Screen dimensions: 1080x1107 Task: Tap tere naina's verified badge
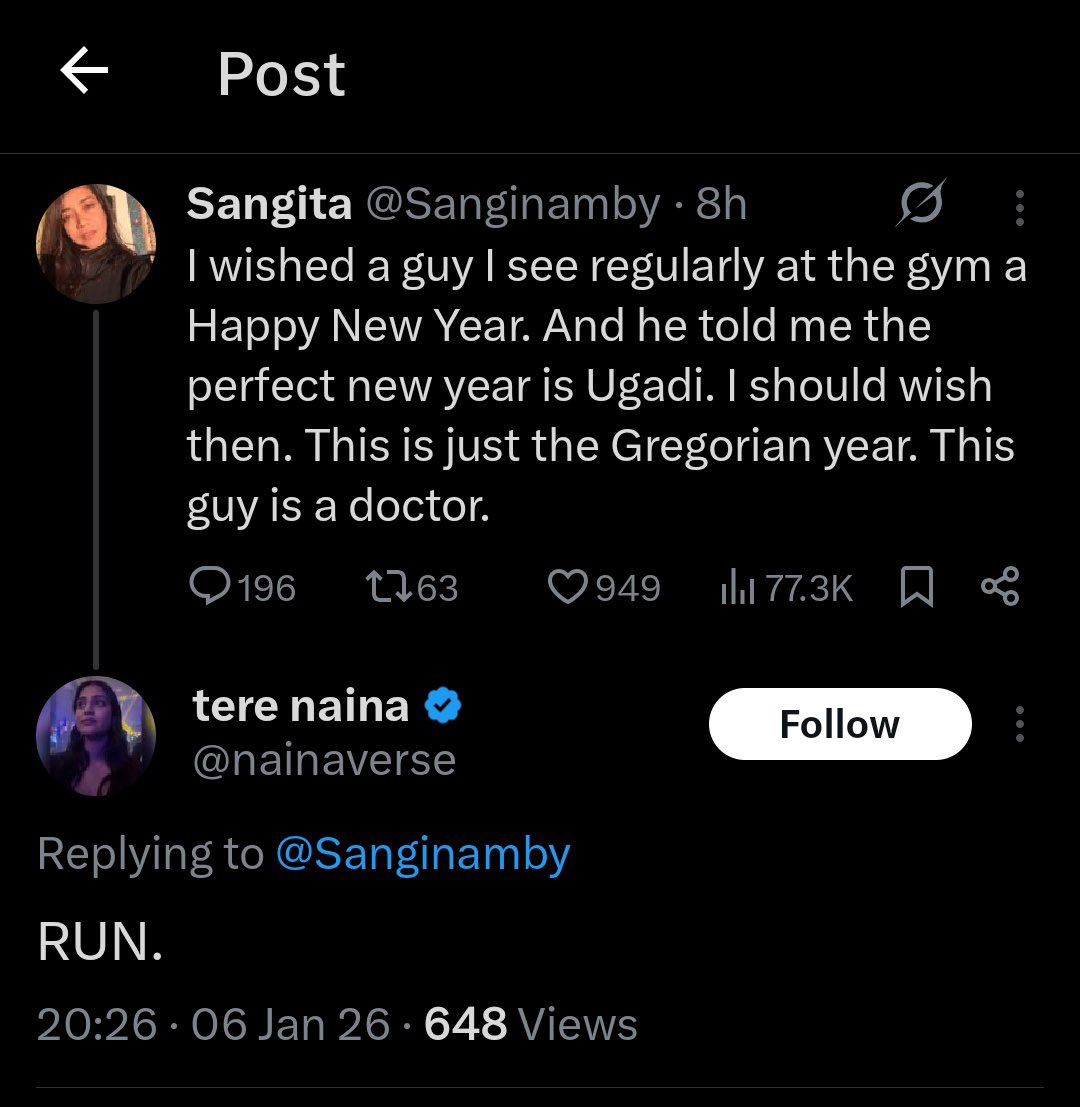click(443, 705)
